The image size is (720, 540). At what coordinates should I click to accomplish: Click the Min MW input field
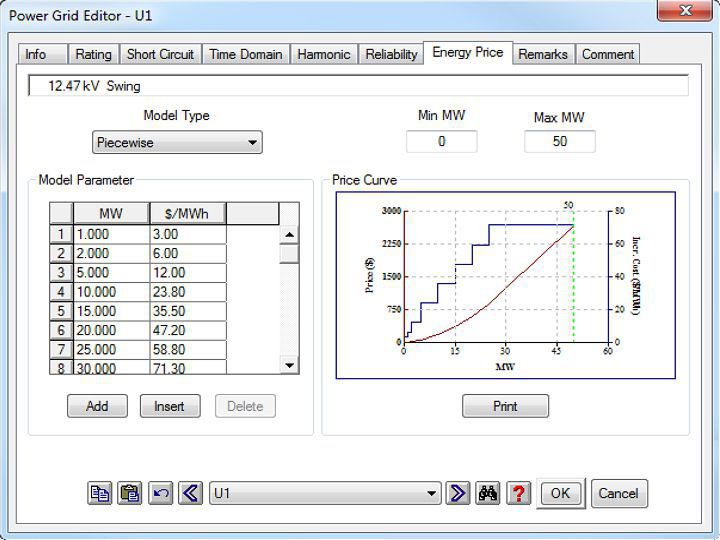pos(441,142)
